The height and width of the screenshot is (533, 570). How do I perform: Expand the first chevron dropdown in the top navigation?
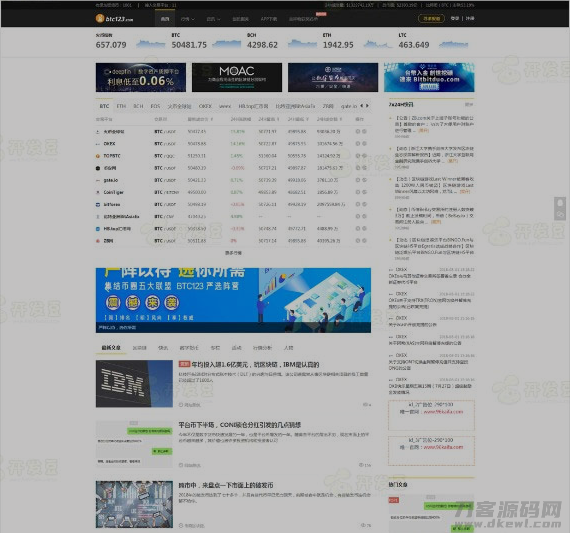(188, 19)
